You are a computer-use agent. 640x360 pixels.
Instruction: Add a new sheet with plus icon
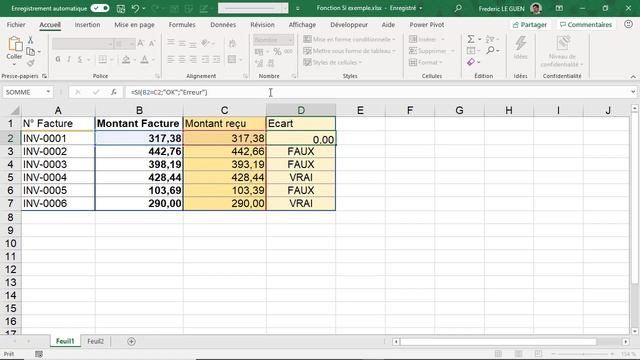pos(131,341)
